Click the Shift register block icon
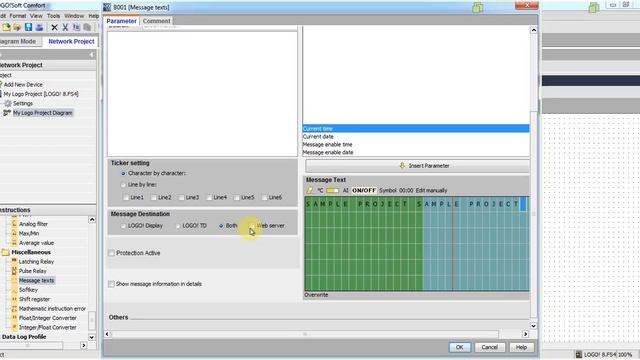The image size is (640, 360). 14,299
